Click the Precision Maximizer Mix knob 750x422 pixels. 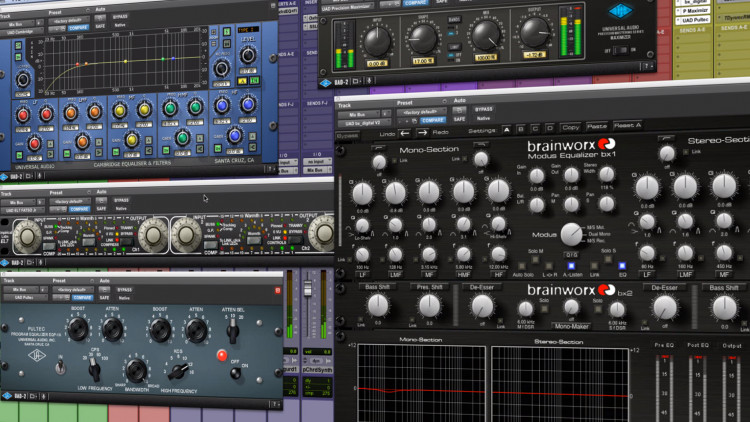coord(485,36)
